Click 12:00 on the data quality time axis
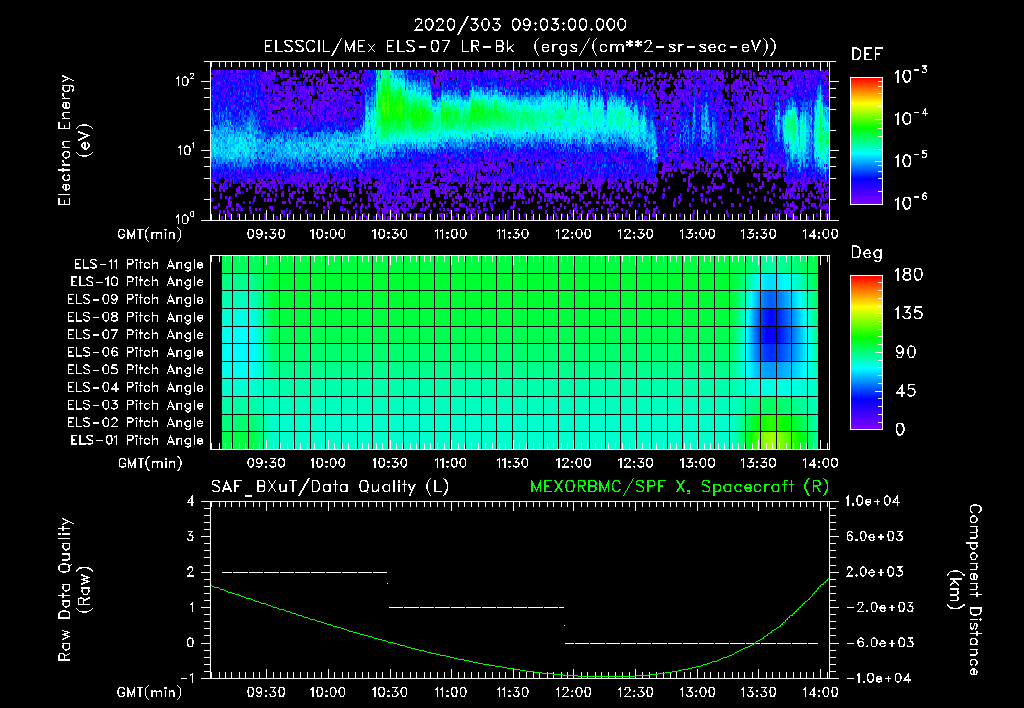 [x=573, y=692]
